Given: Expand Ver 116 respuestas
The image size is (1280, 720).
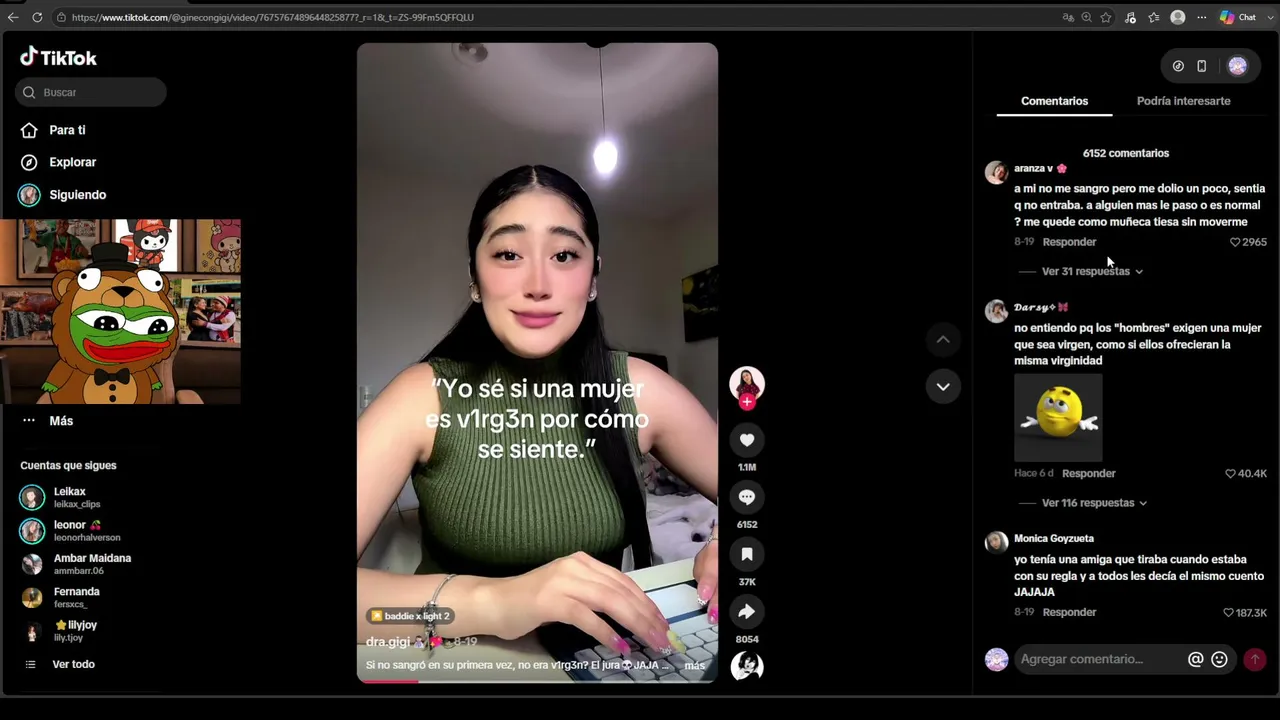Looking at the screenshot, I should (1094, 503).
